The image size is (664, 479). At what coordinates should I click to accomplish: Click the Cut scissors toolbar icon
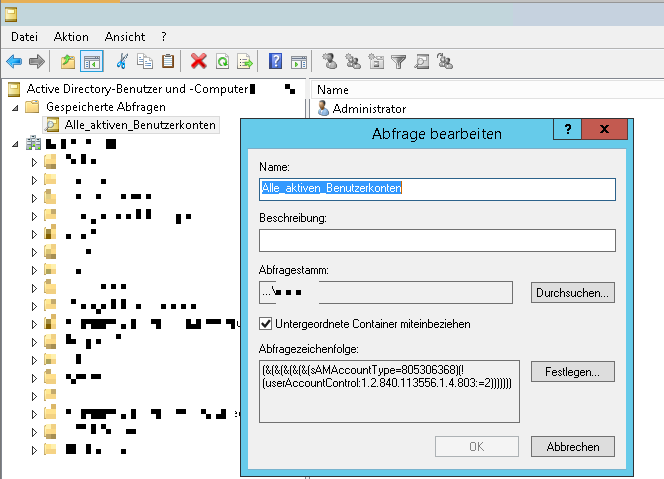click(122, 62)
